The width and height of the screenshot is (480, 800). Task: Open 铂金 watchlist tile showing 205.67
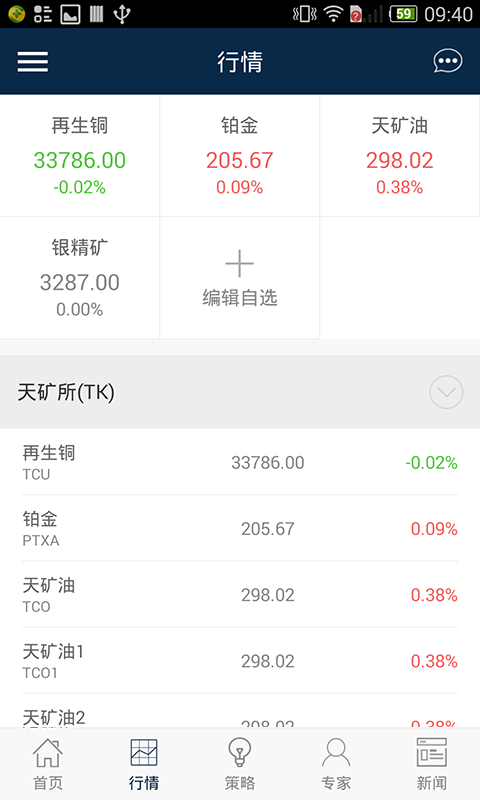coord(240,156)
